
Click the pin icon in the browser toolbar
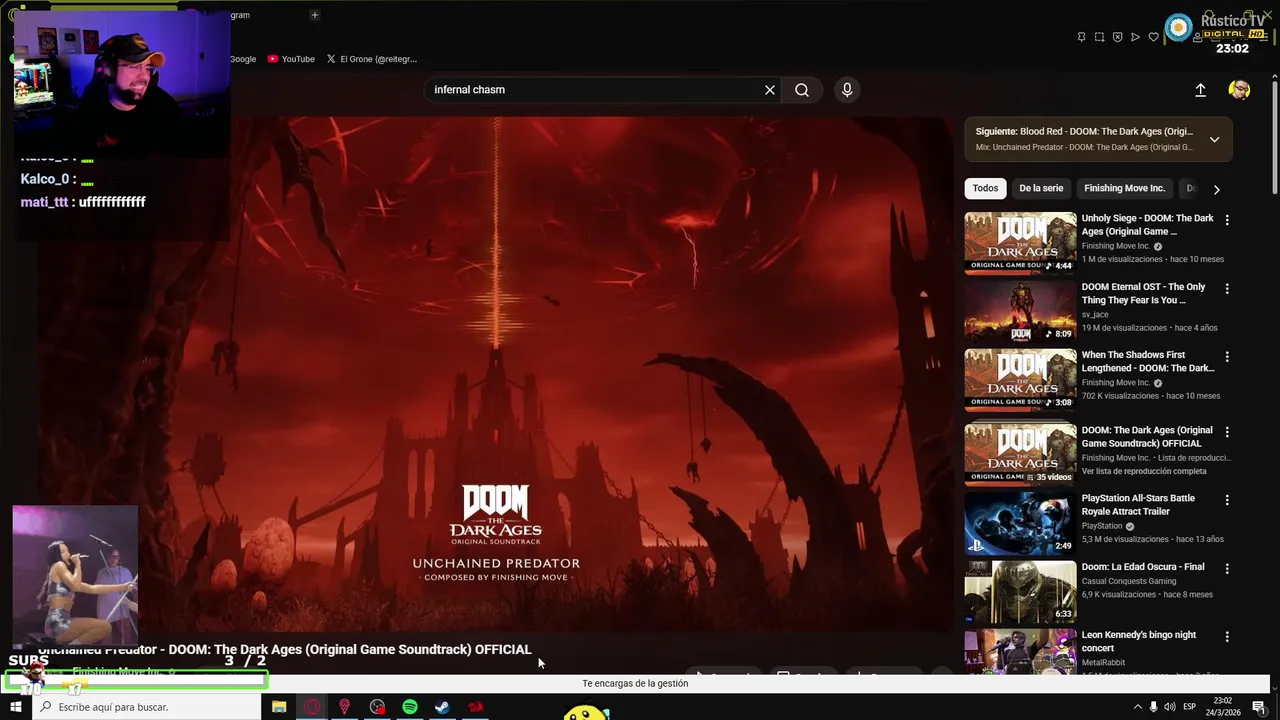click(x=1081, y=37)
